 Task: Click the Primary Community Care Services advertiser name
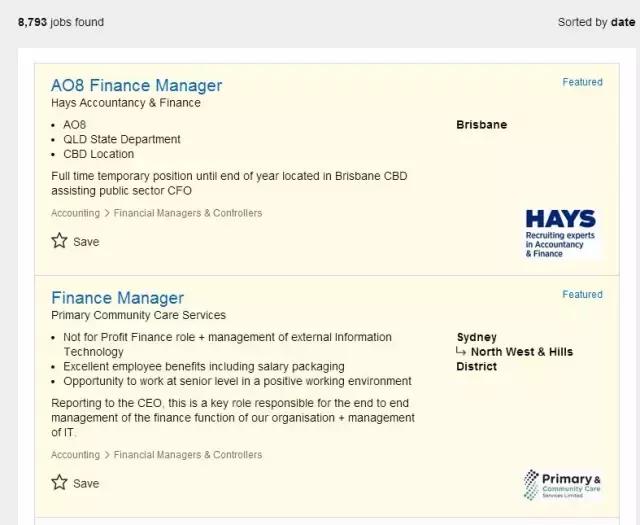tap(138, 315)
